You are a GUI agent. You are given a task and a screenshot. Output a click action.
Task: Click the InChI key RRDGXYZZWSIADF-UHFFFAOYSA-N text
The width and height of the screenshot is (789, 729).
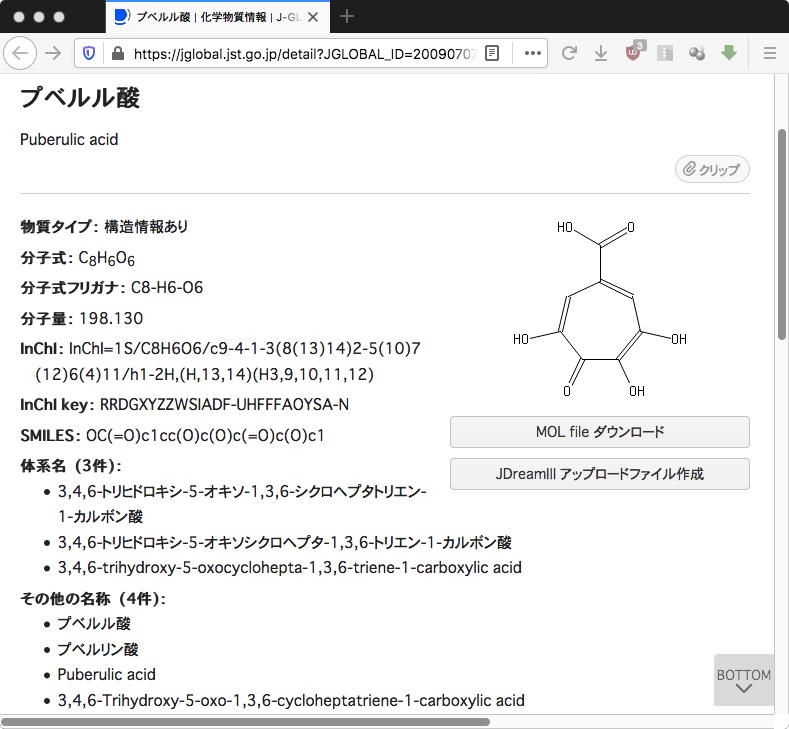(224, 404)
